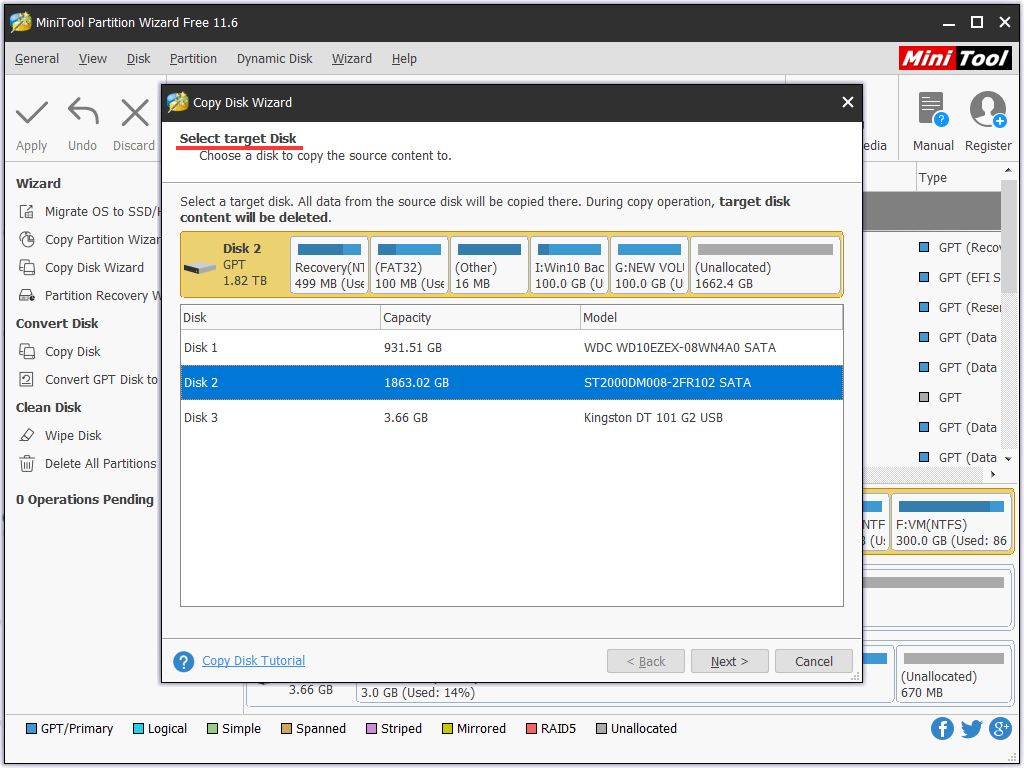
Task: Click the Migrate OS to SSD icon
Action: 27,212
